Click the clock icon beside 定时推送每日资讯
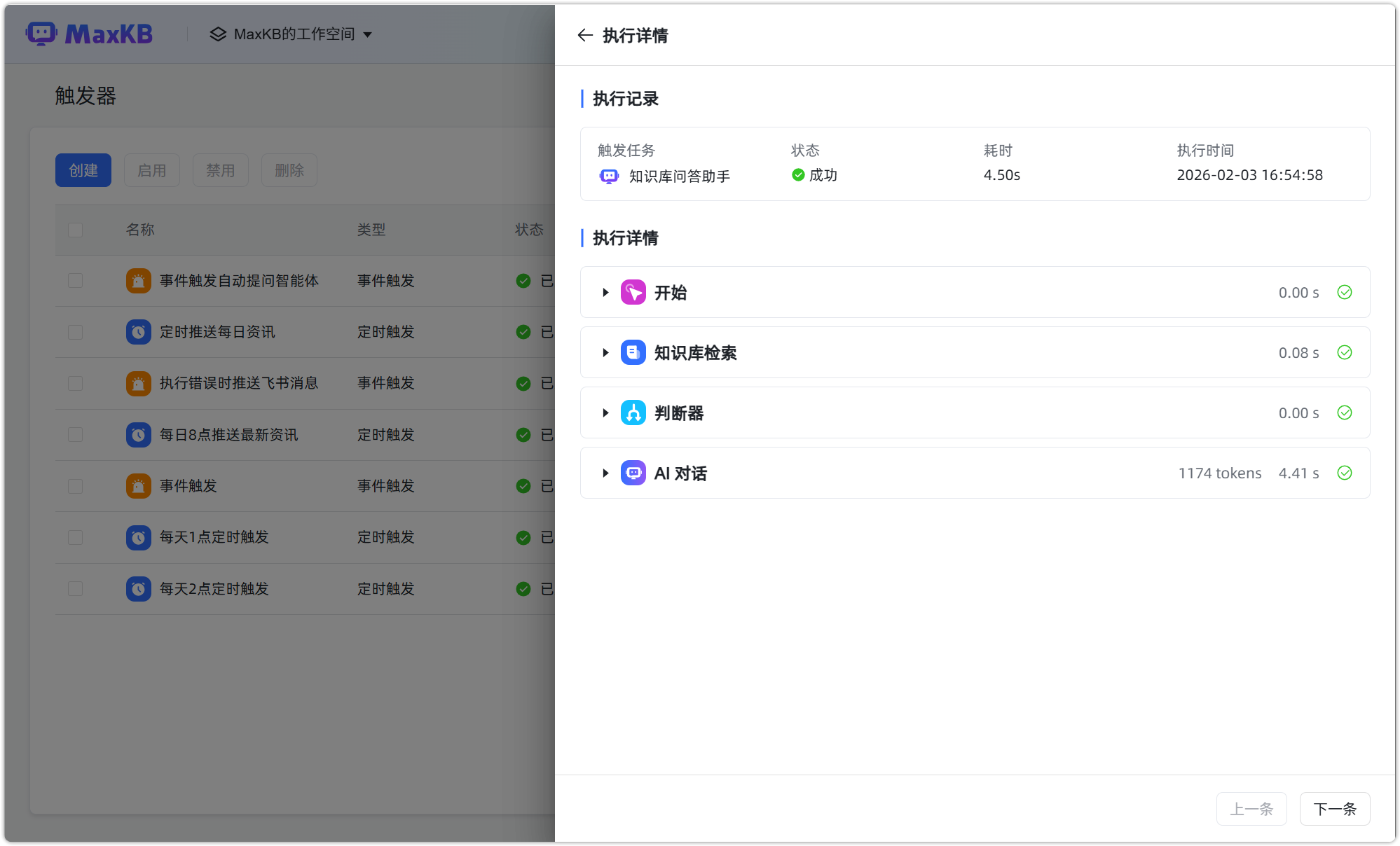 tap(138, 332)
